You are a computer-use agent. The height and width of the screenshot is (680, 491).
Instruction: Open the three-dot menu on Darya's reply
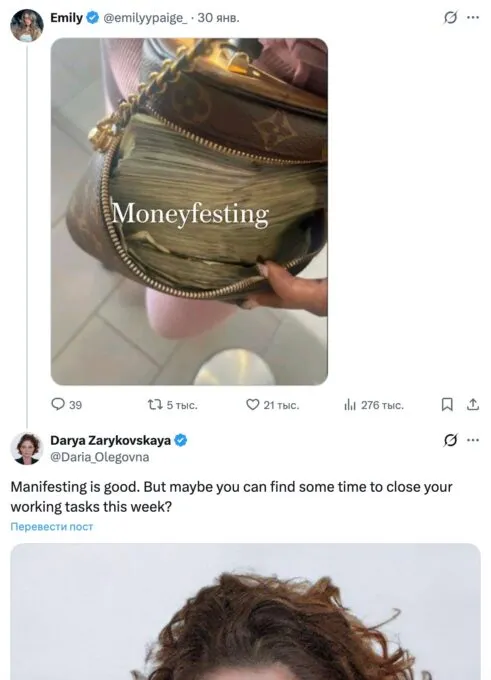coord(473,440)
